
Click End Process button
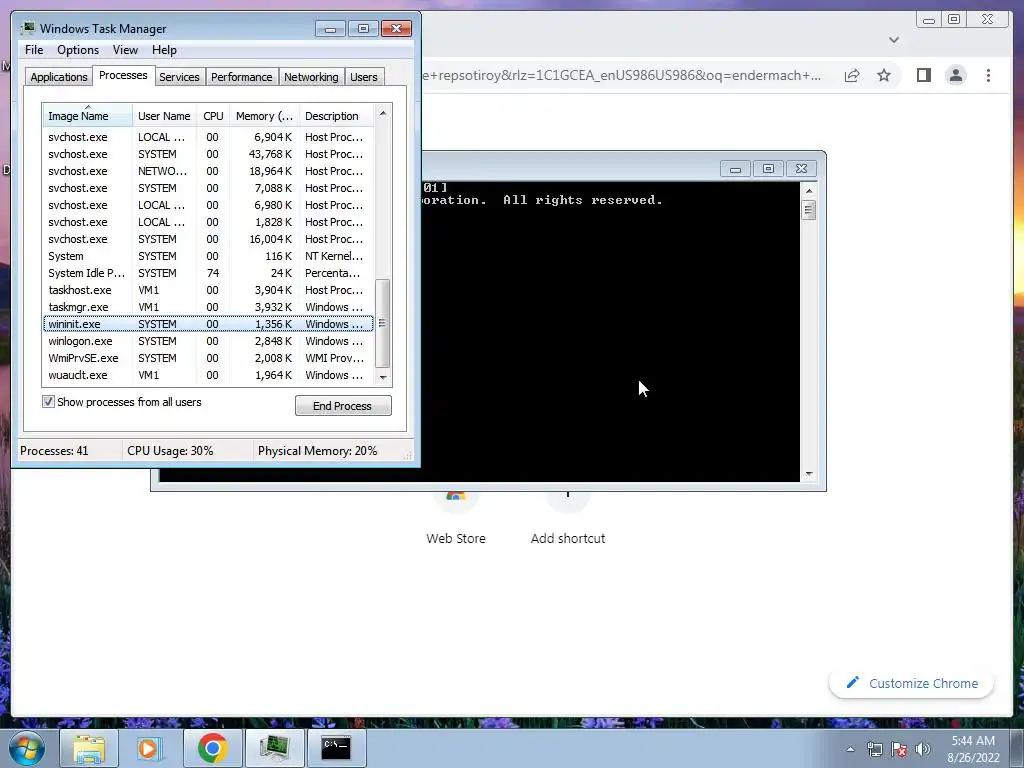click(343, 406)
